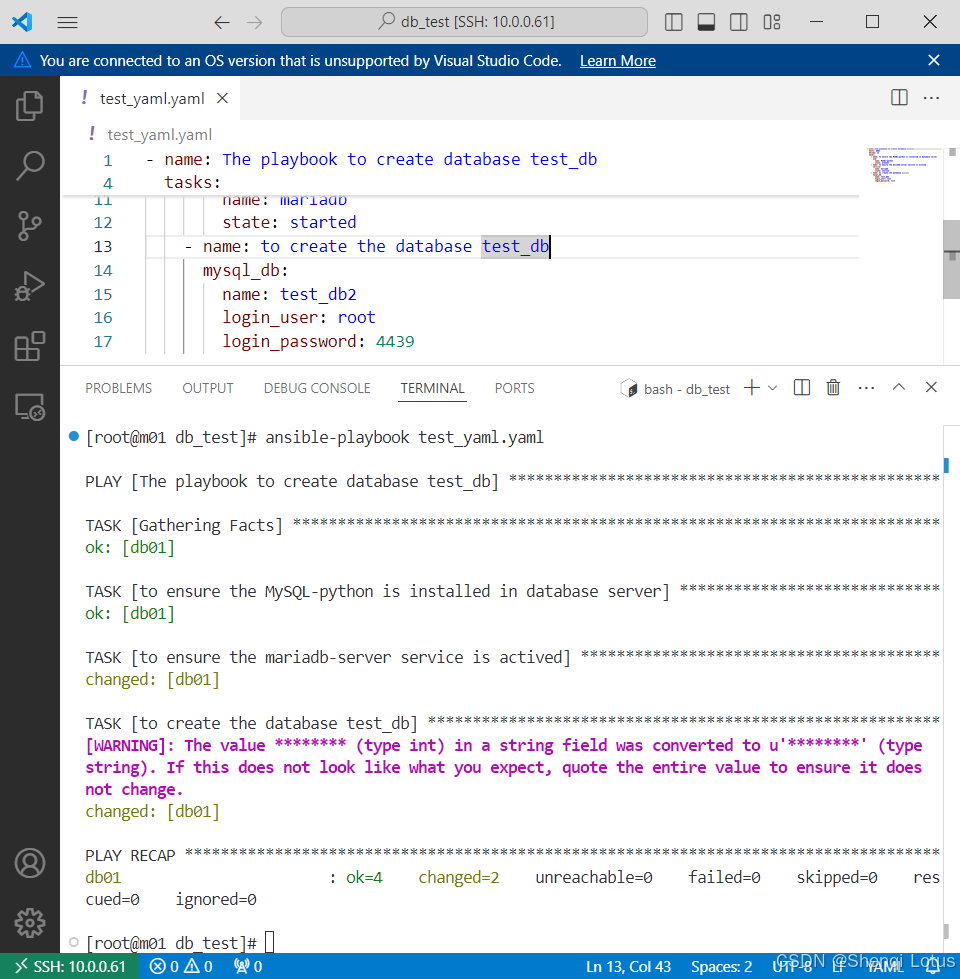The height and width of the screenshot is (979, 960).
Task: Open the Search view in activity bar
Action: coord(30,166)
